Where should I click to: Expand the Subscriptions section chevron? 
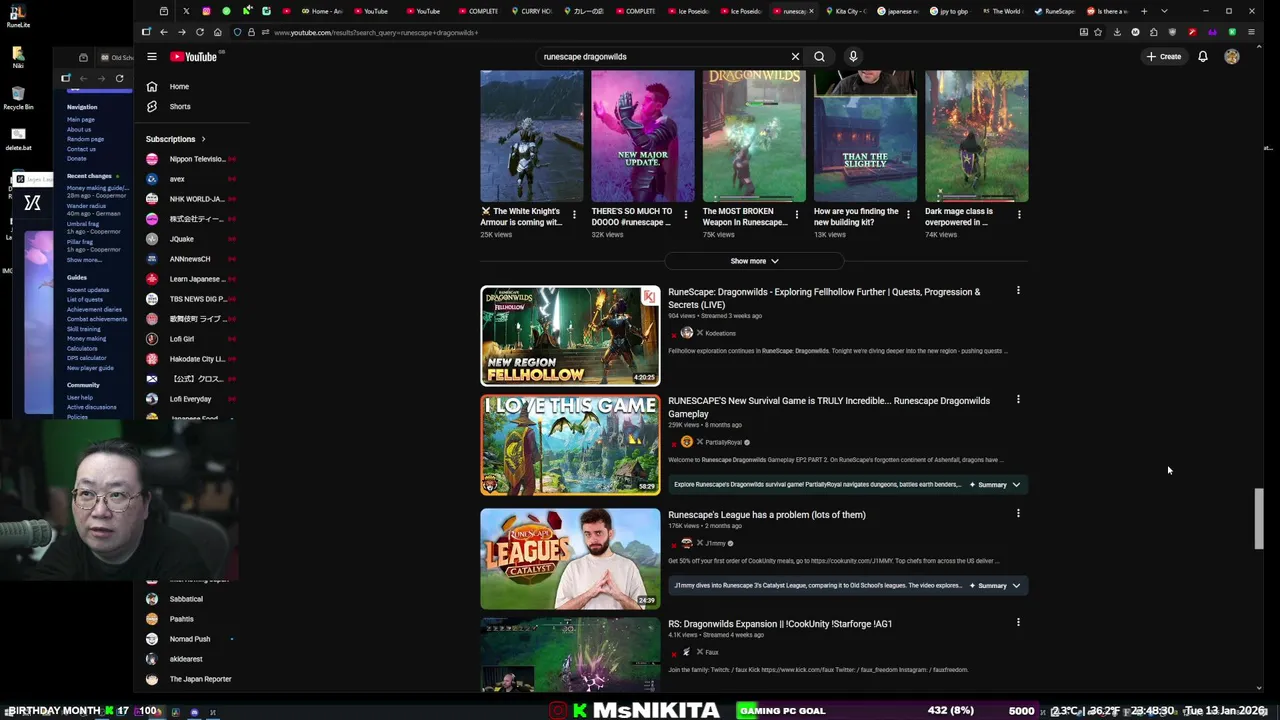pos(203,139)
